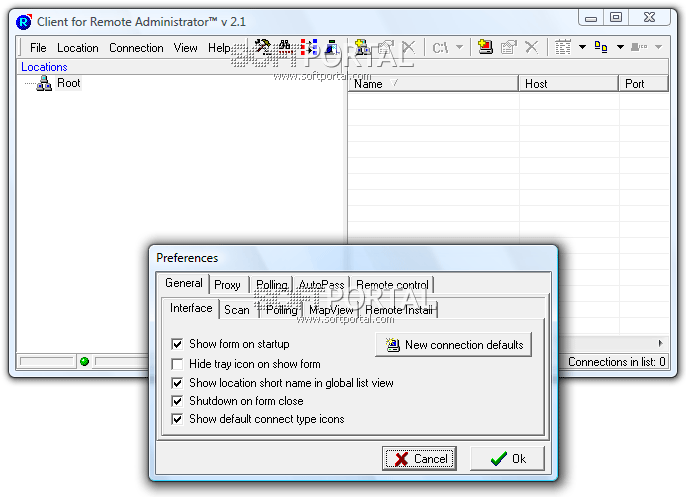Image resolution: width=686 pixels, height=497 pixels.
Task: Open the top-row Polling tab
Action: coord(272,285)
